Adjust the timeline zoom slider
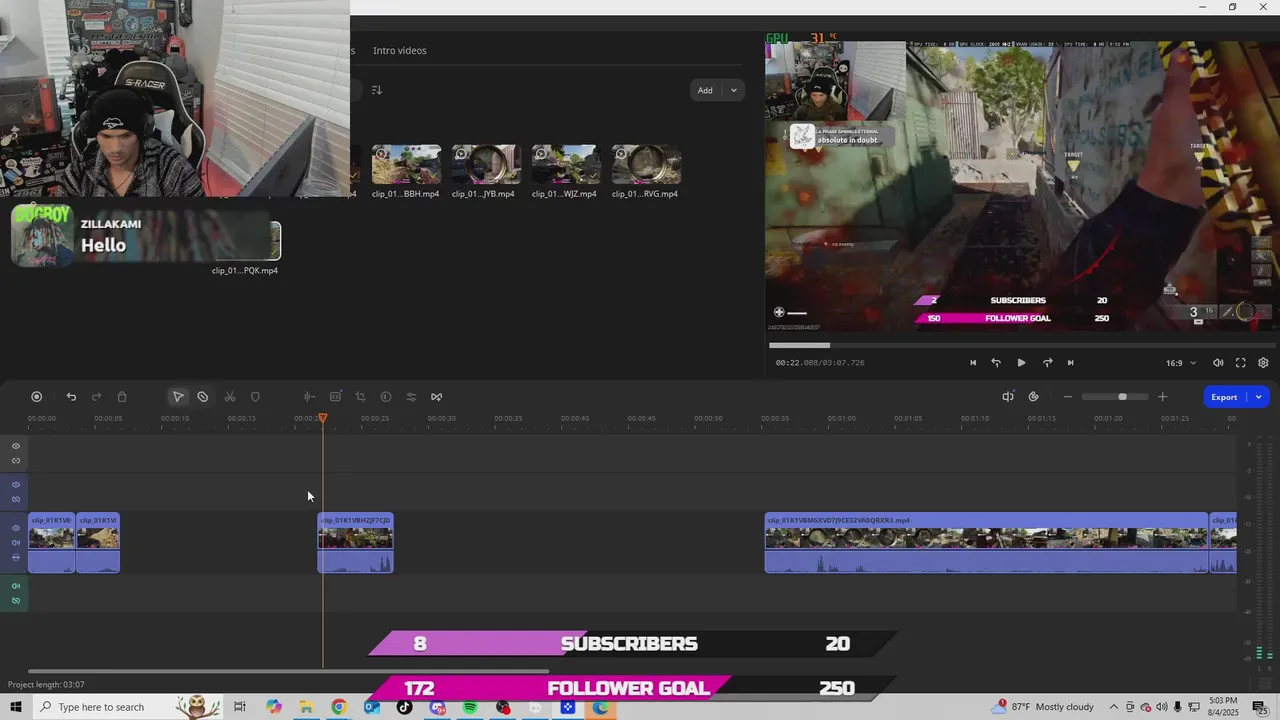1280x720 pixels. 1113,397
